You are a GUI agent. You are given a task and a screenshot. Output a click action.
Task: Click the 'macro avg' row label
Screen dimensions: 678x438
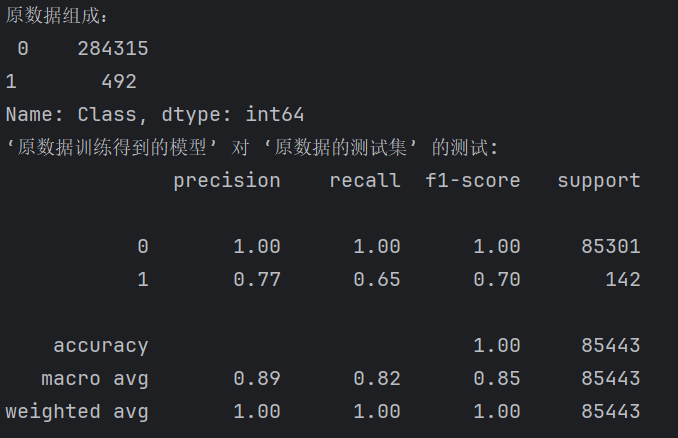tap(95, 379)
